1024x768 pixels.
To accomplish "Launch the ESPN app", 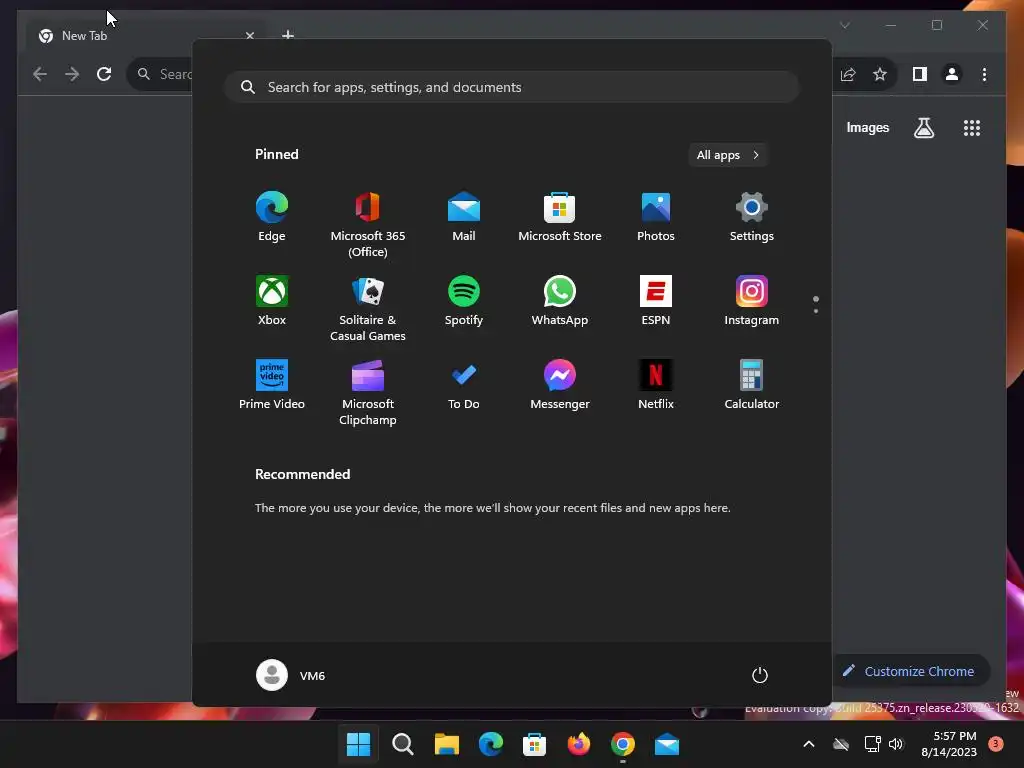I will (x=656, y=301).
